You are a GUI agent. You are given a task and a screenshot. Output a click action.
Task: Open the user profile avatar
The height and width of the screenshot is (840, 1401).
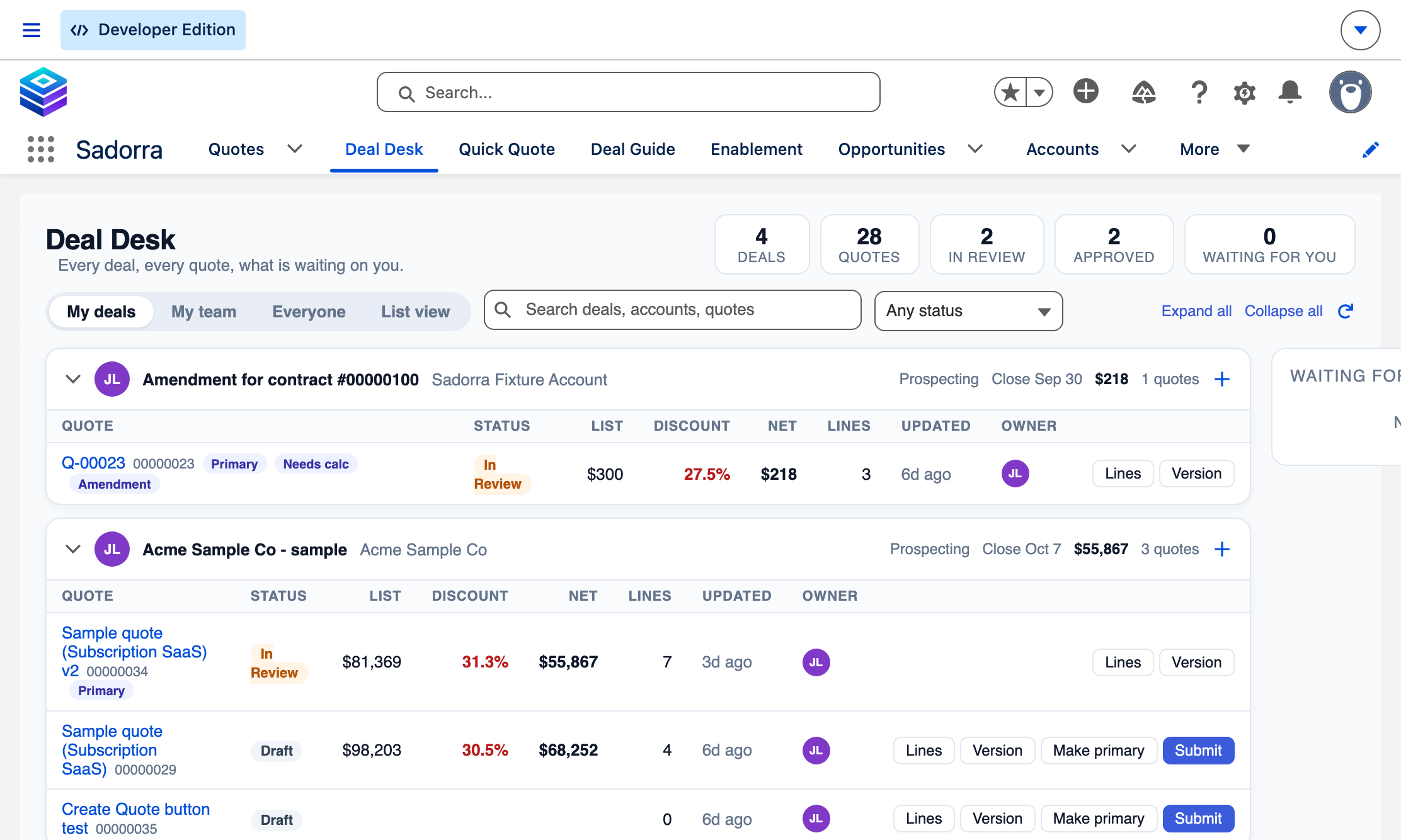coord(1351,92)
